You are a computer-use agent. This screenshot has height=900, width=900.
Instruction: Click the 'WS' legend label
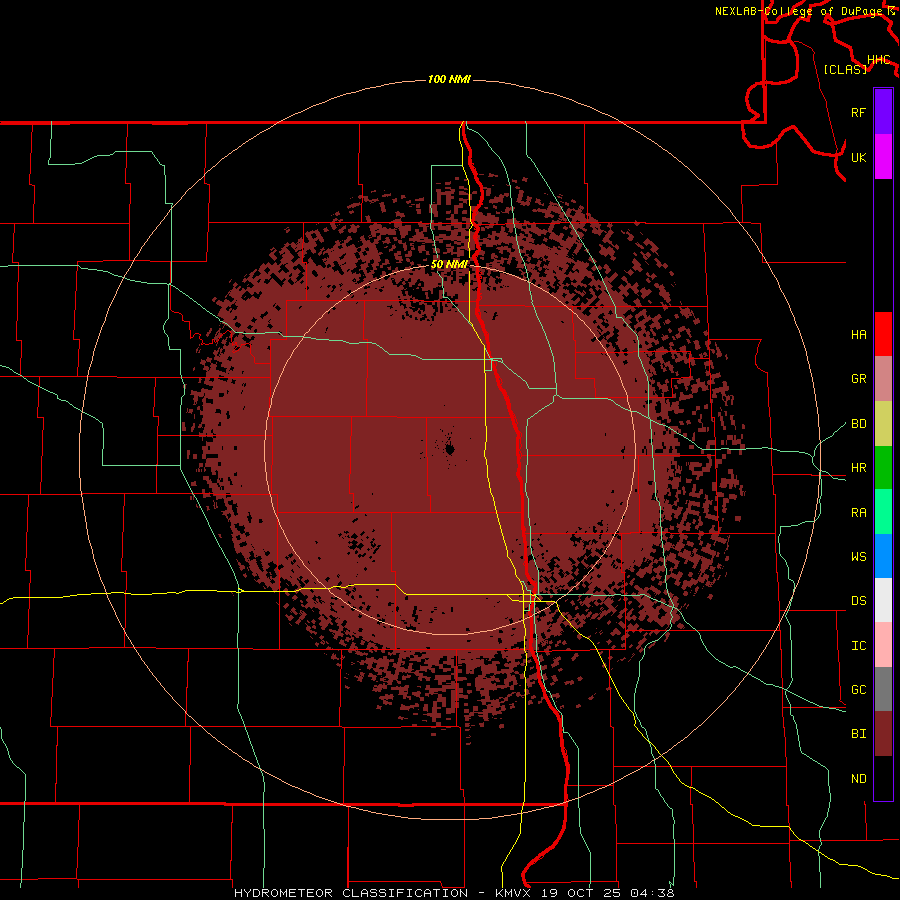pyautogui.click(x=858, y=557)
